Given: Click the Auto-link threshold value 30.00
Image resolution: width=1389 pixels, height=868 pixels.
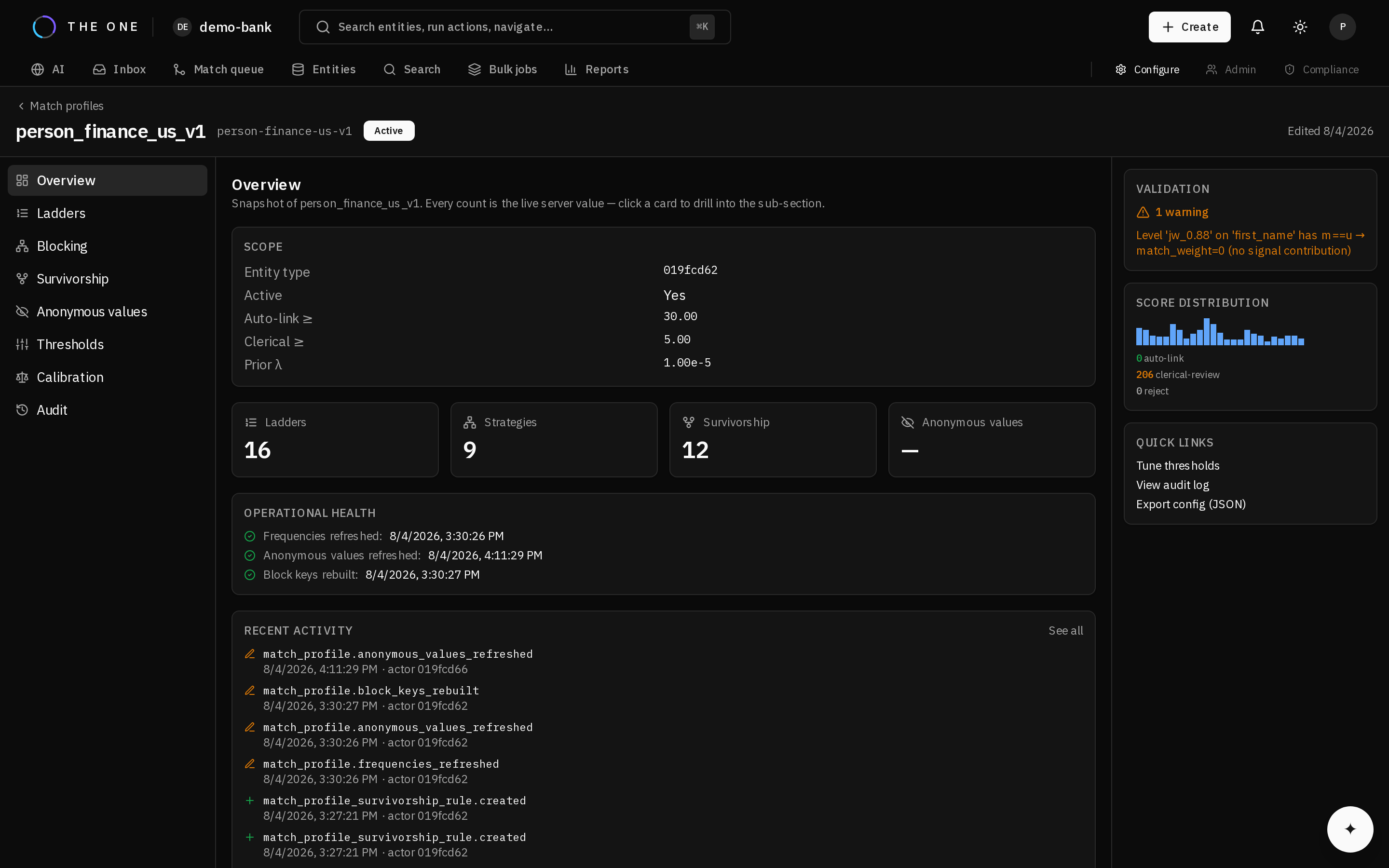Looking at the screenshot, I should click(680, 316).
